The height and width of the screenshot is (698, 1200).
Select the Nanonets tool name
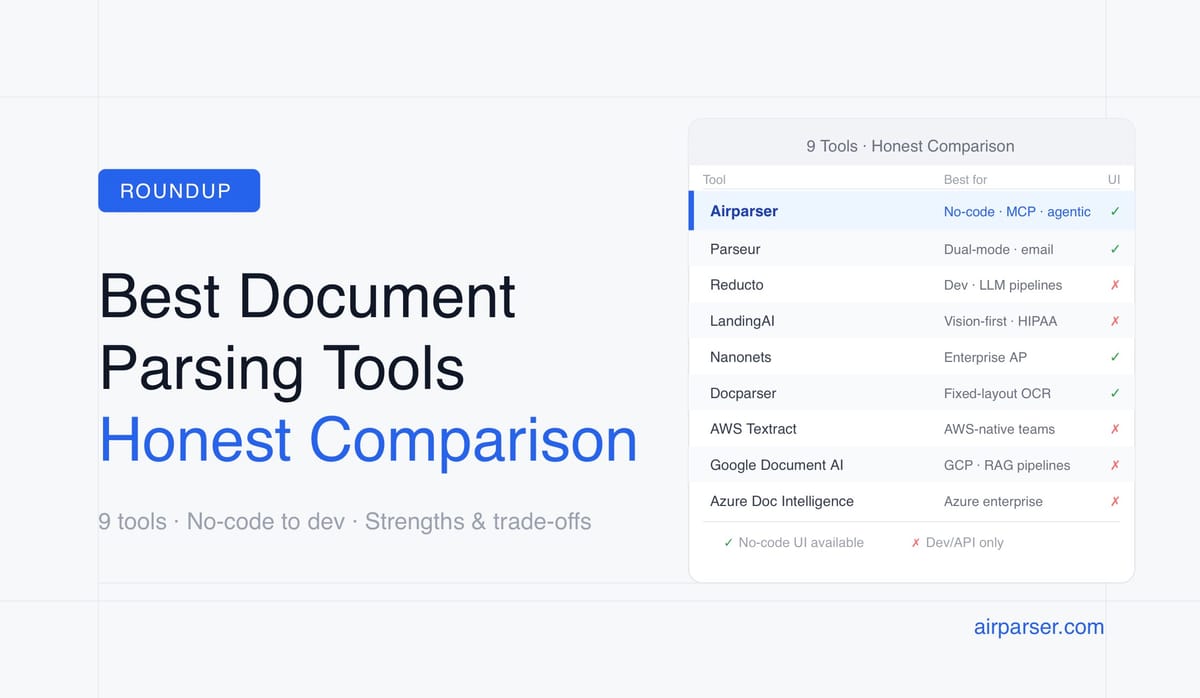(741, 357)
